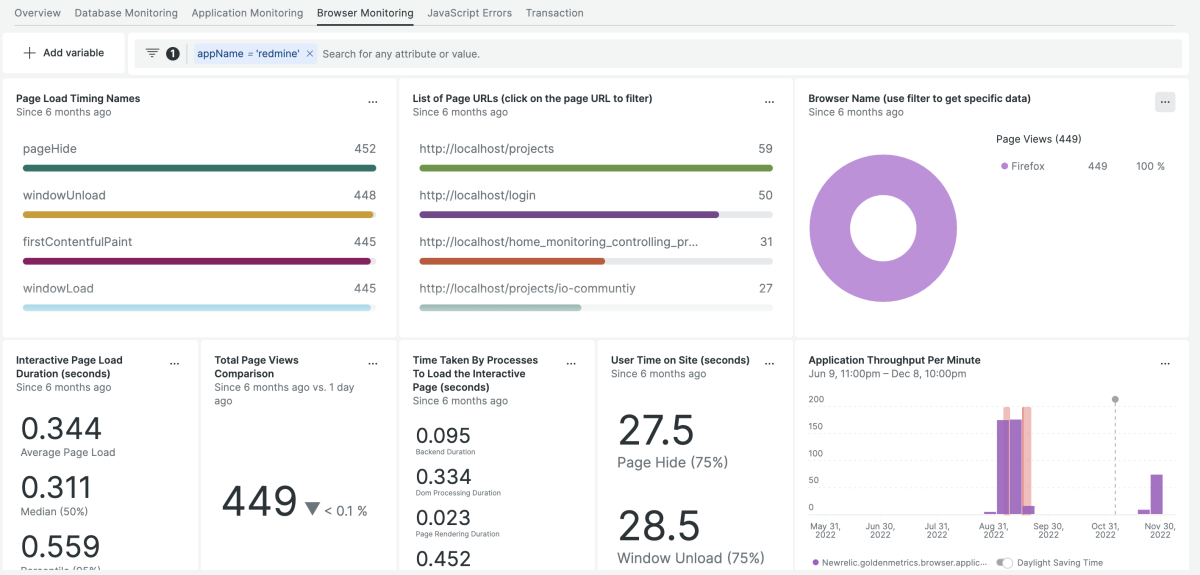
Task: Toggle Newrelic.goldenmetrics series in throughput legend
Action: tap(900, 563)
